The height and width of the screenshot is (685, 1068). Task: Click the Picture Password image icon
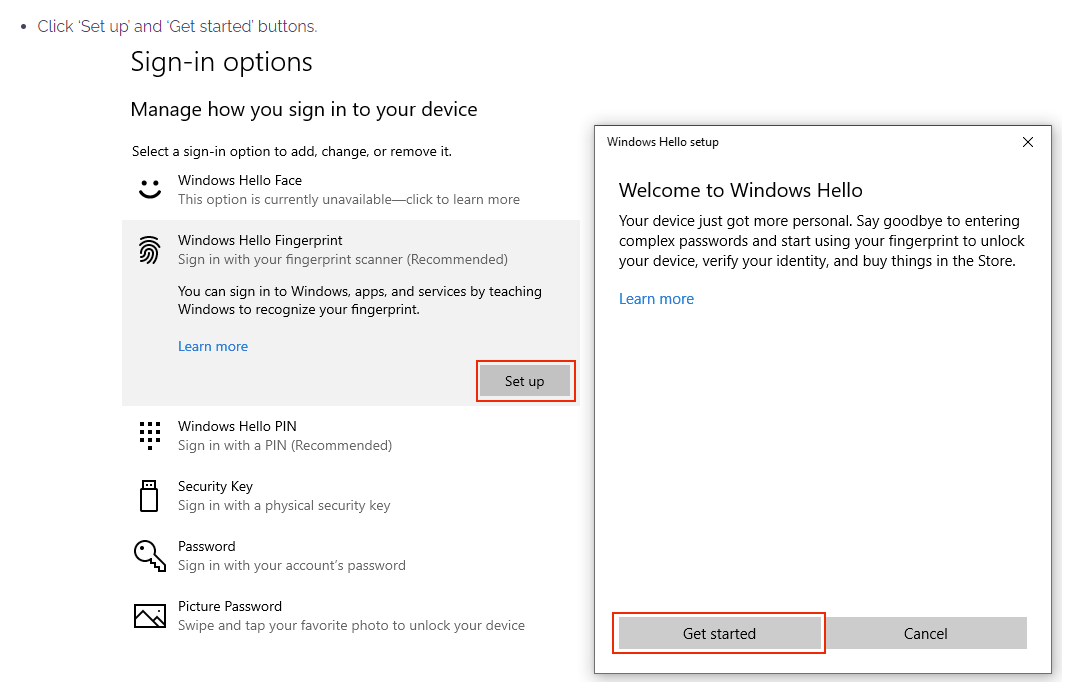coord(150,616)
